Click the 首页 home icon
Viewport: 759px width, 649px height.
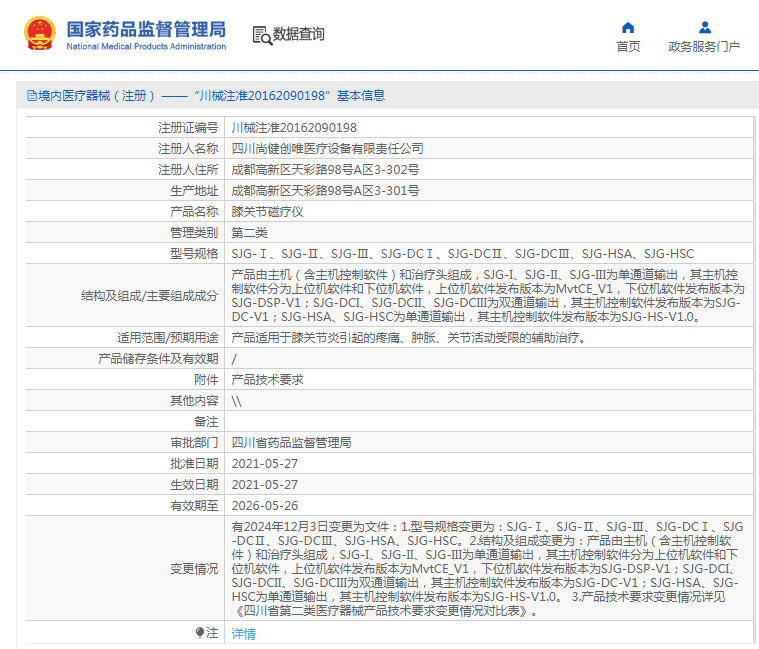[628, 28]
